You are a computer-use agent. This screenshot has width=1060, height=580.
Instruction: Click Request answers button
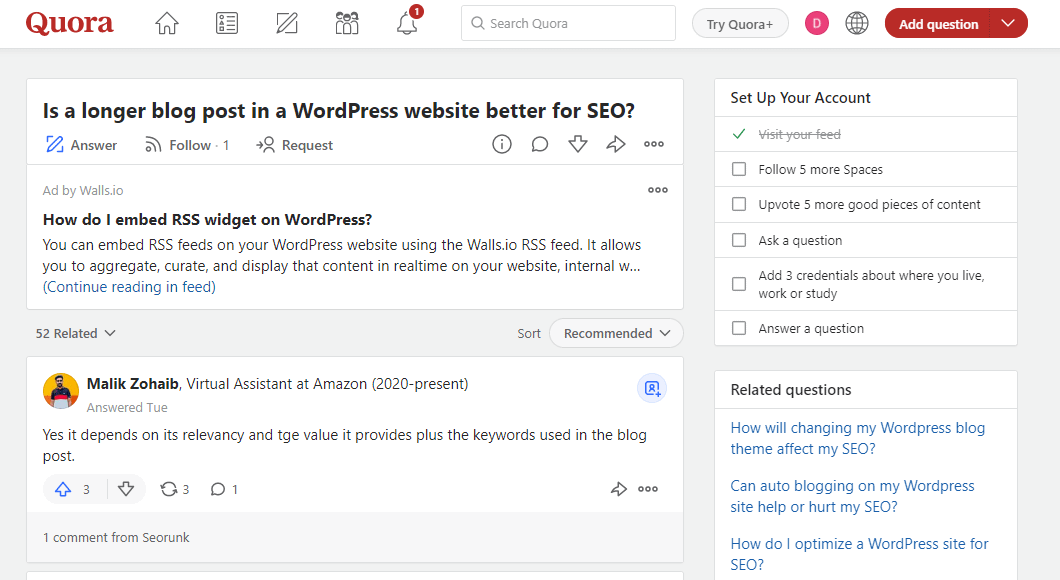295,145
